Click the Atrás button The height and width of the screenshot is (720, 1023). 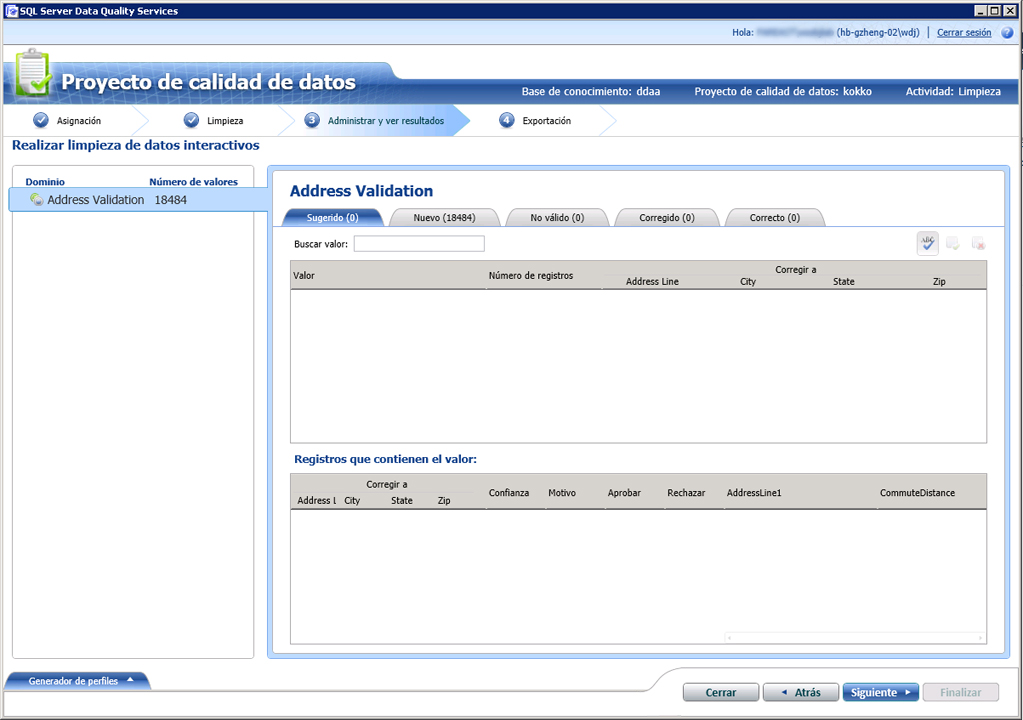800,691
